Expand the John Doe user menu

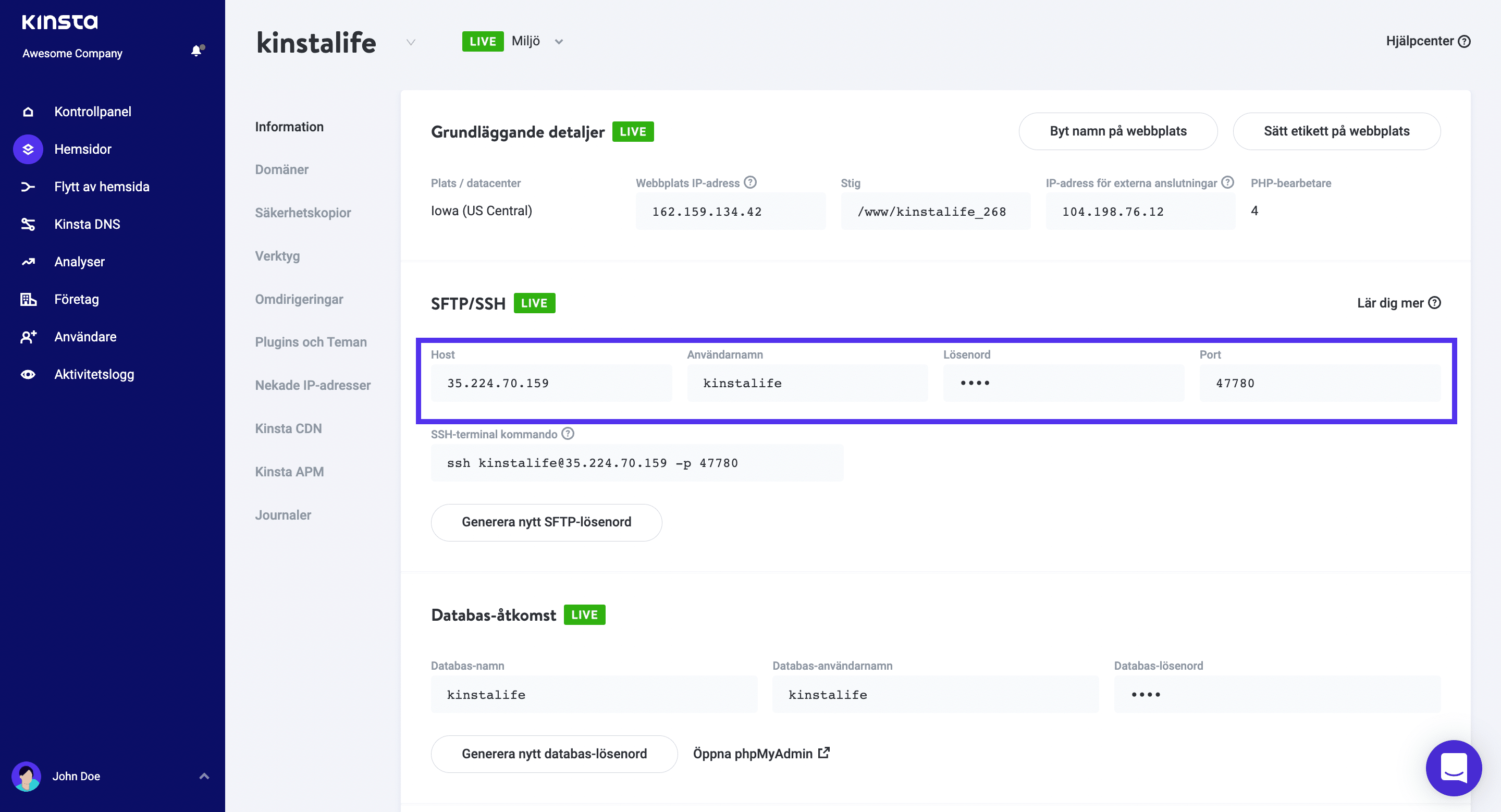point(204,776)
